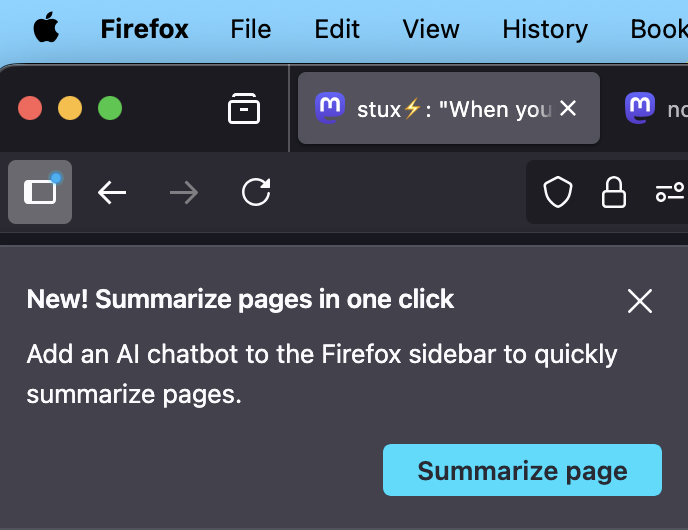The image size is (688, 530).
Task: Toggle the sidebar button in the toolbar
Action: pos(40,192)
